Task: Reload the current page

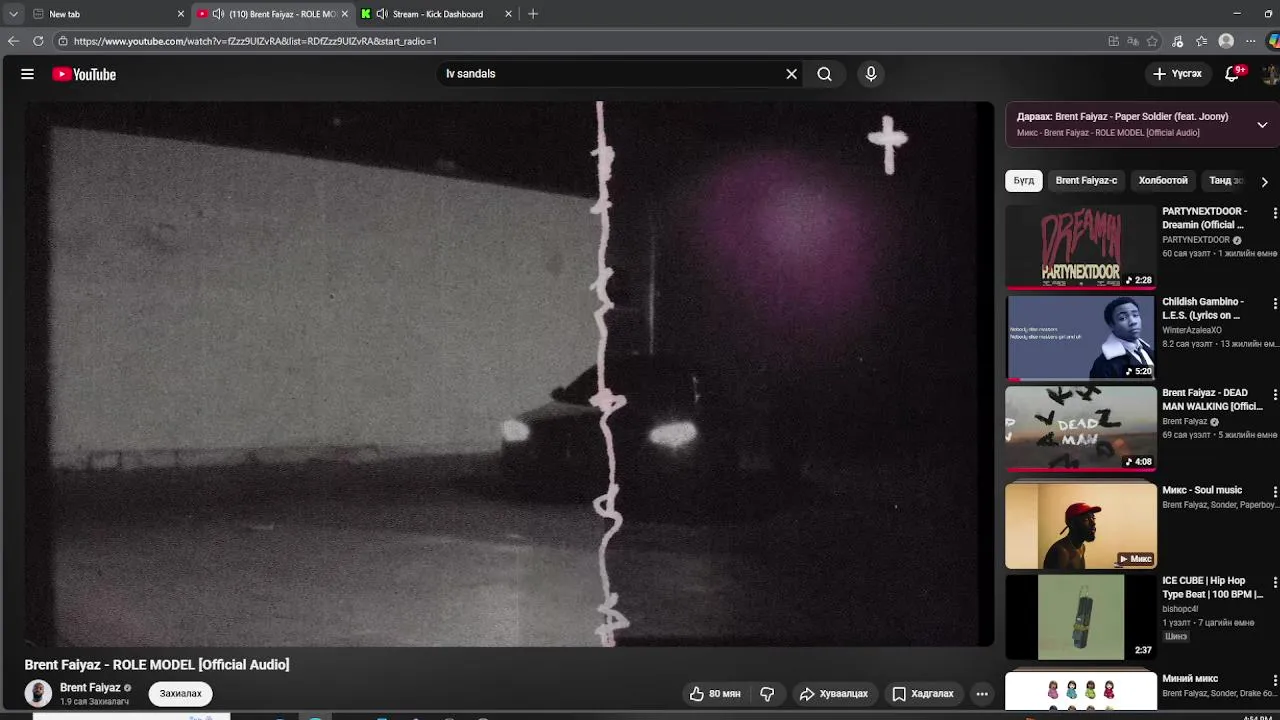Action: point(38,41)
